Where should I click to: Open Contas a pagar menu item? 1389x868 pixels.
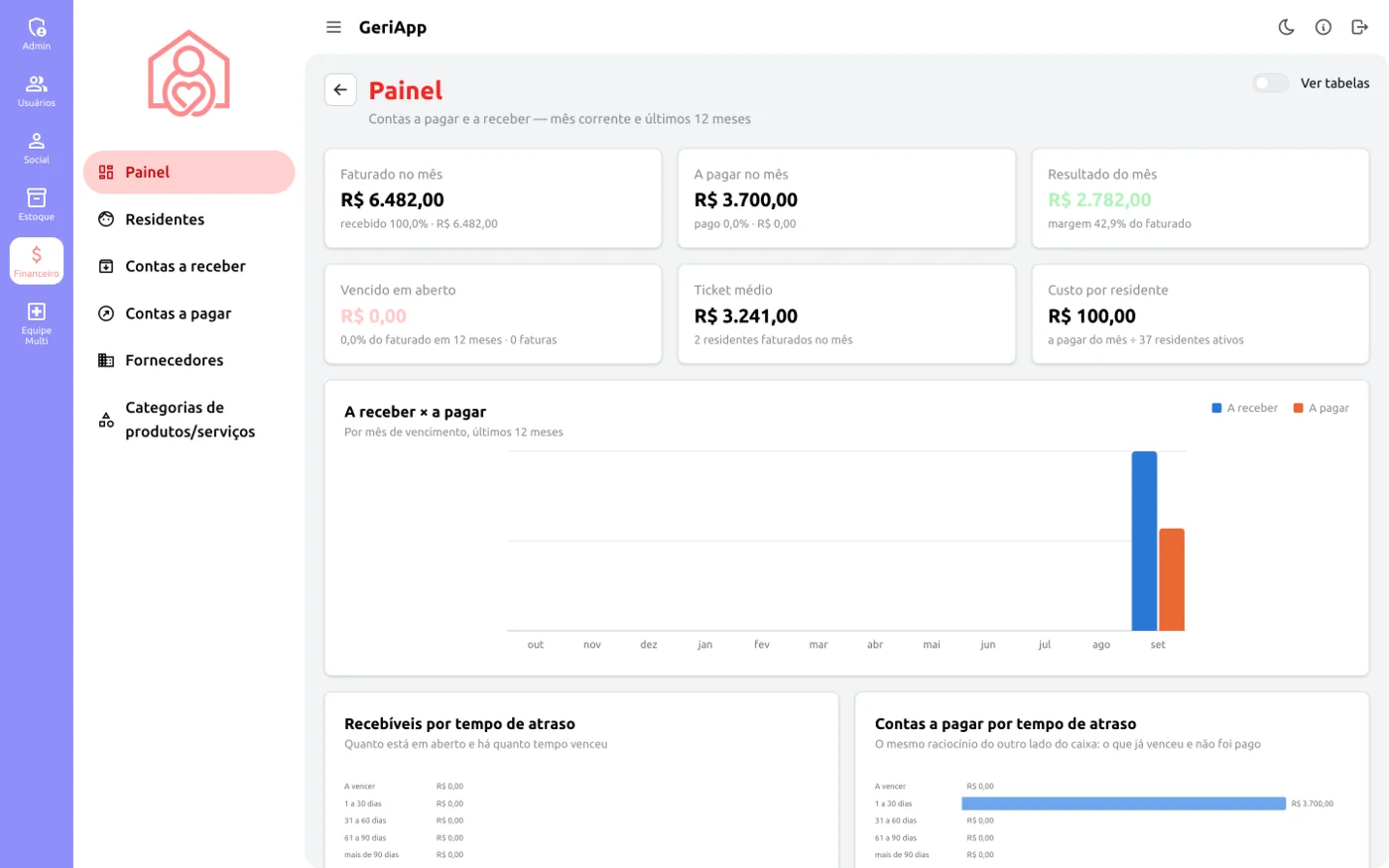pyautogui.click(x=189, y=313)
